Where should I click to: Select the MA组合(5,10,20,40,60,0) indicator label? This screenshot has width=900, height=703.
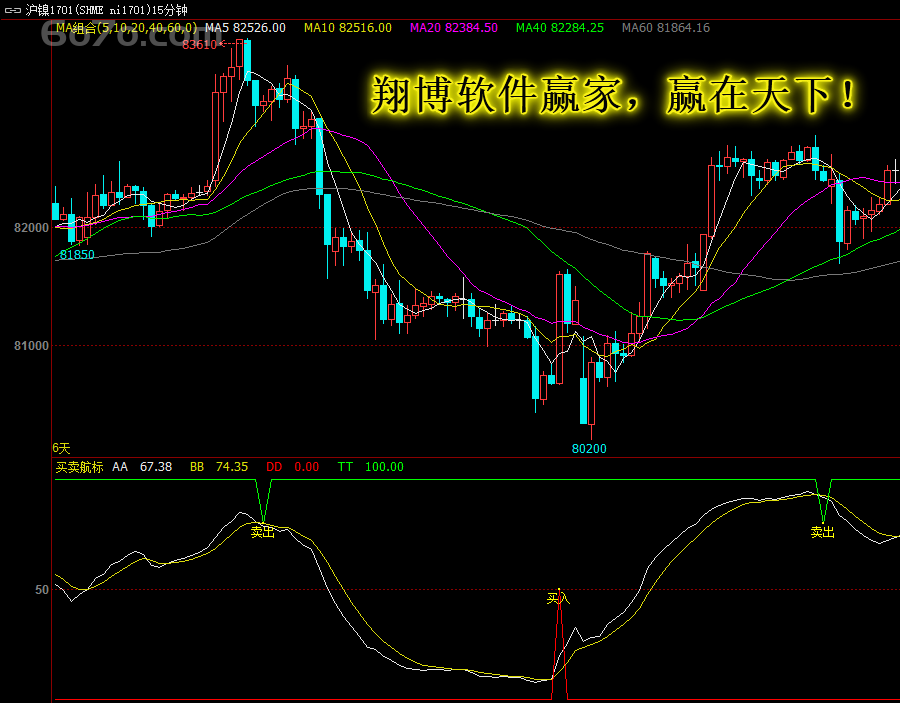coord(126,28)
